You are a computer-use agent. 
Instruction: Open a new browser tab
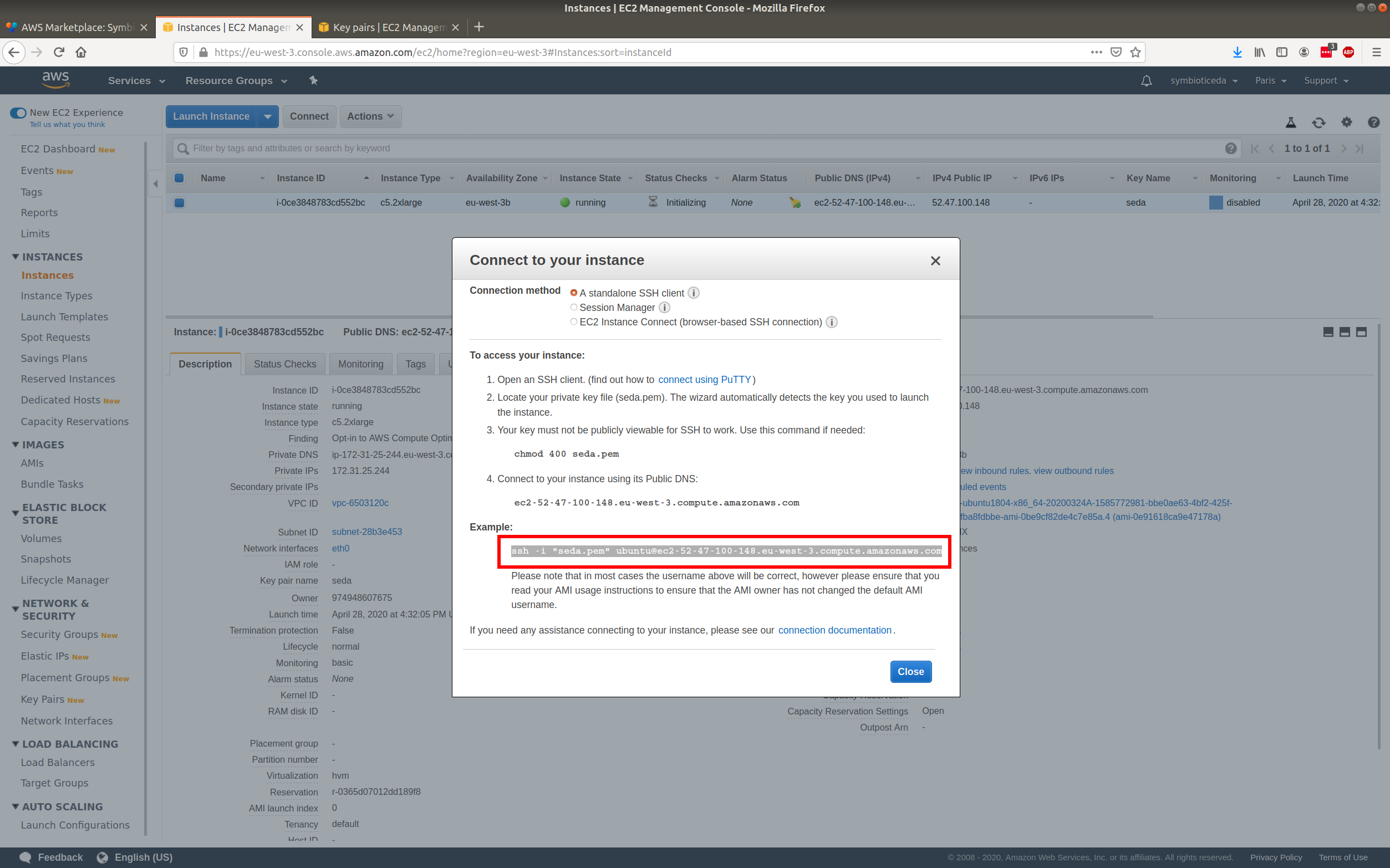(x=479, y=27)
